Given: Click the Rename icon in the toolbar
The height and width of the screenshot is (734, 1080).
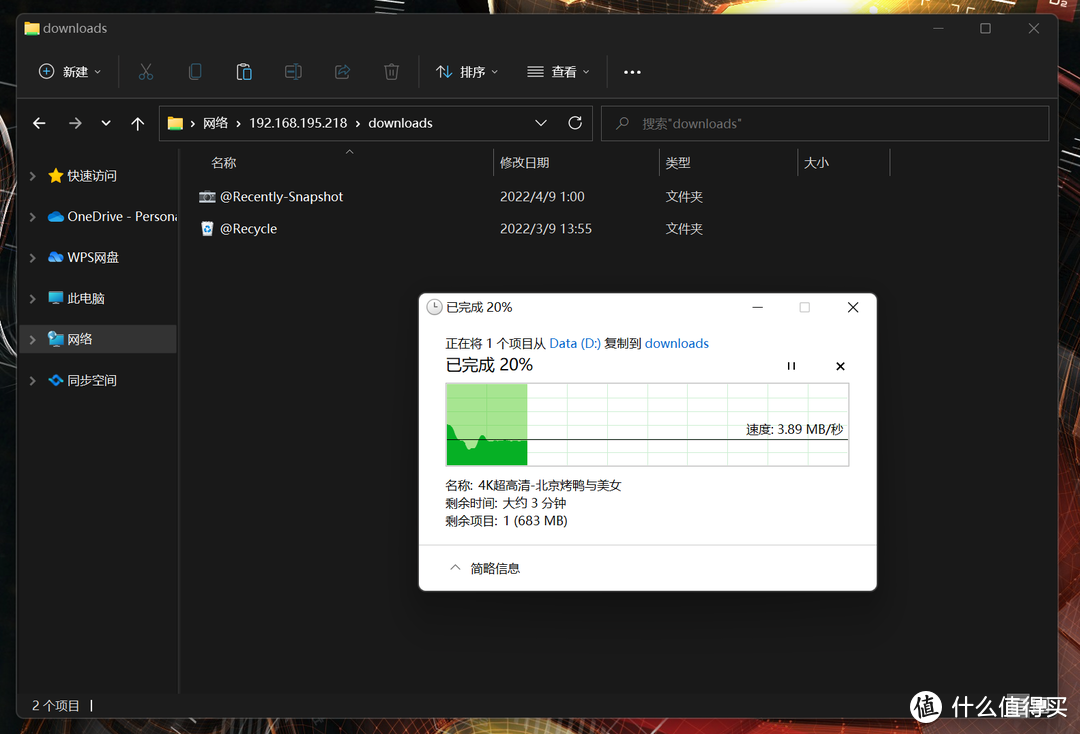Looking at the screenshot, I should coord(293,71).
